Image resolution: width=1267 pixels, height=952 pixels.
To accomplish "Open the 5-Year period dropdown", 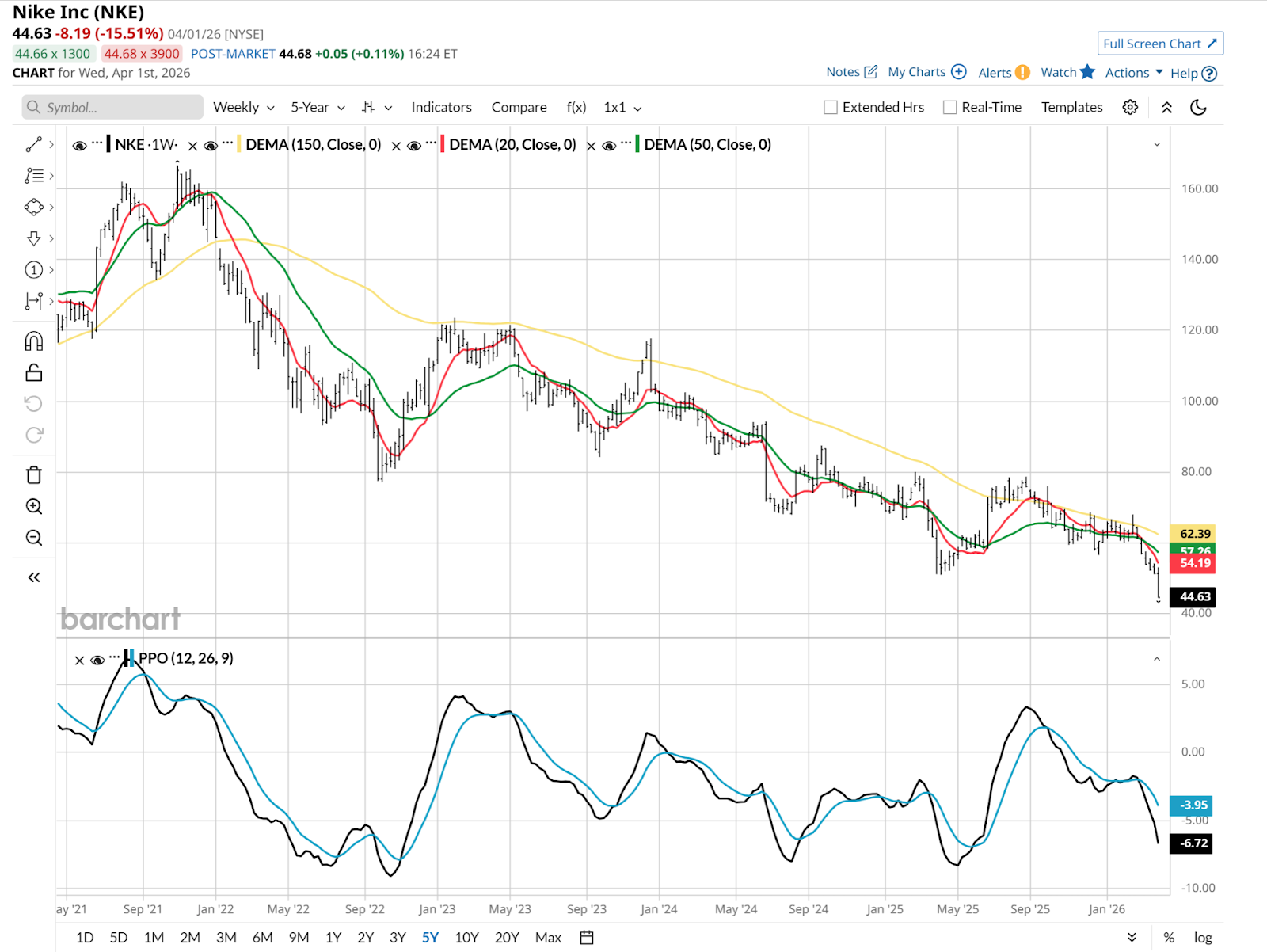I will [x=318, y=107].
